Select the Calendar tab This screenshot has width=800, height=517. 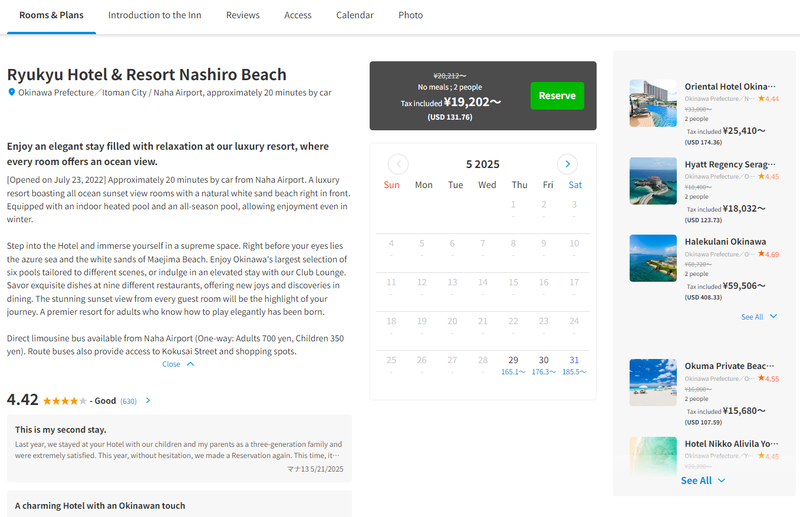(x=355, y=15)
